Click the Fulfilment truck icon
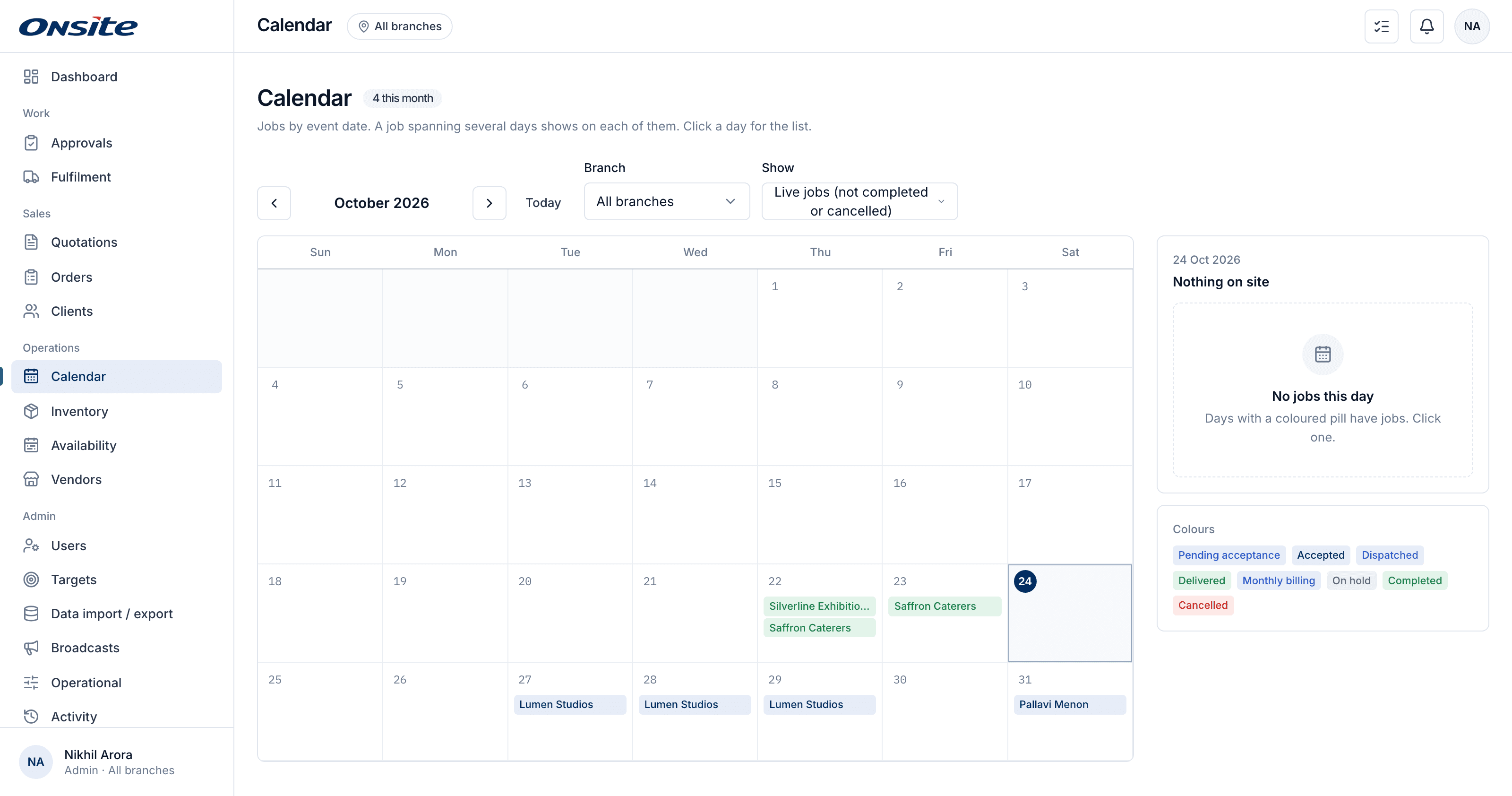The height and width of the screenshot is (796, 1512). pyautogui.click(x=31, y=177)
